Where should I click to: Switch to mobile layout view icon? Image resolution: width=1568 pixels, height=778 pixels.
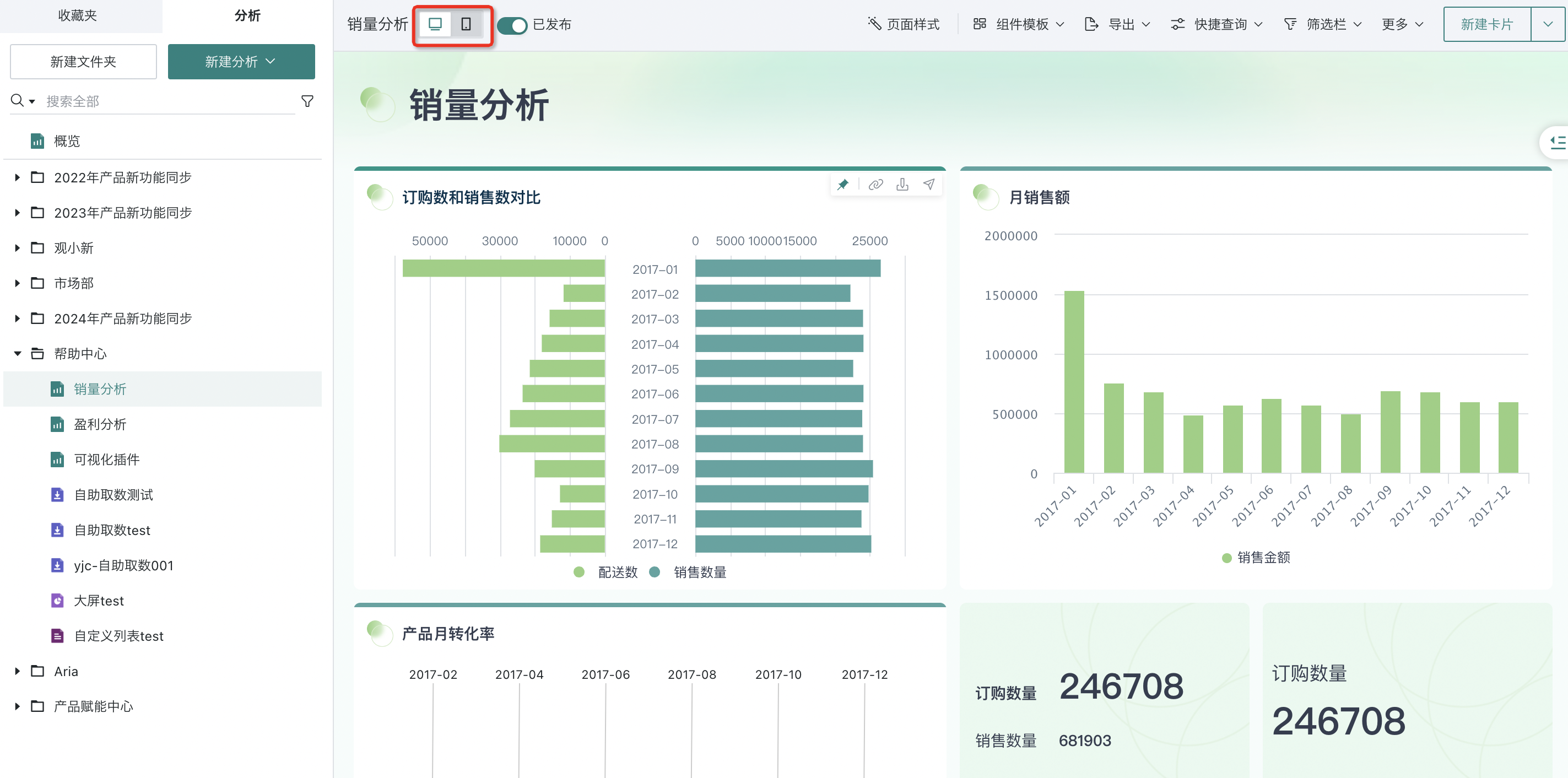466,24
